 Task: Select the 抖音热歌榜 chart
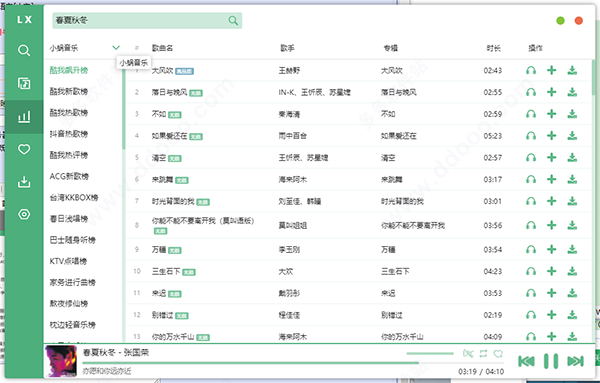(x=69, y=134)
